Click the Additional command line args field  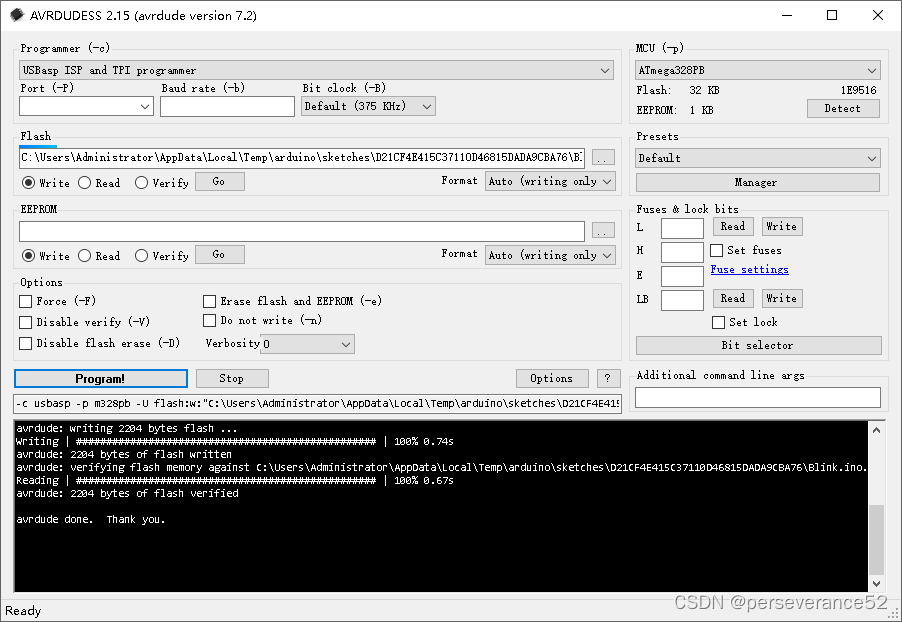pyautogui.click(x=758, y=398)
